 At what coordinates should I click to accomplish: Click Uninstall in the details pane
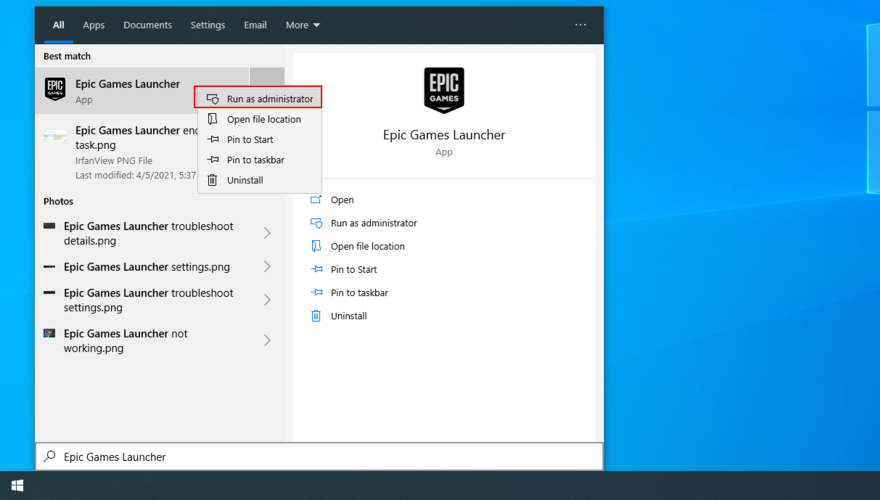pos(349,316)
